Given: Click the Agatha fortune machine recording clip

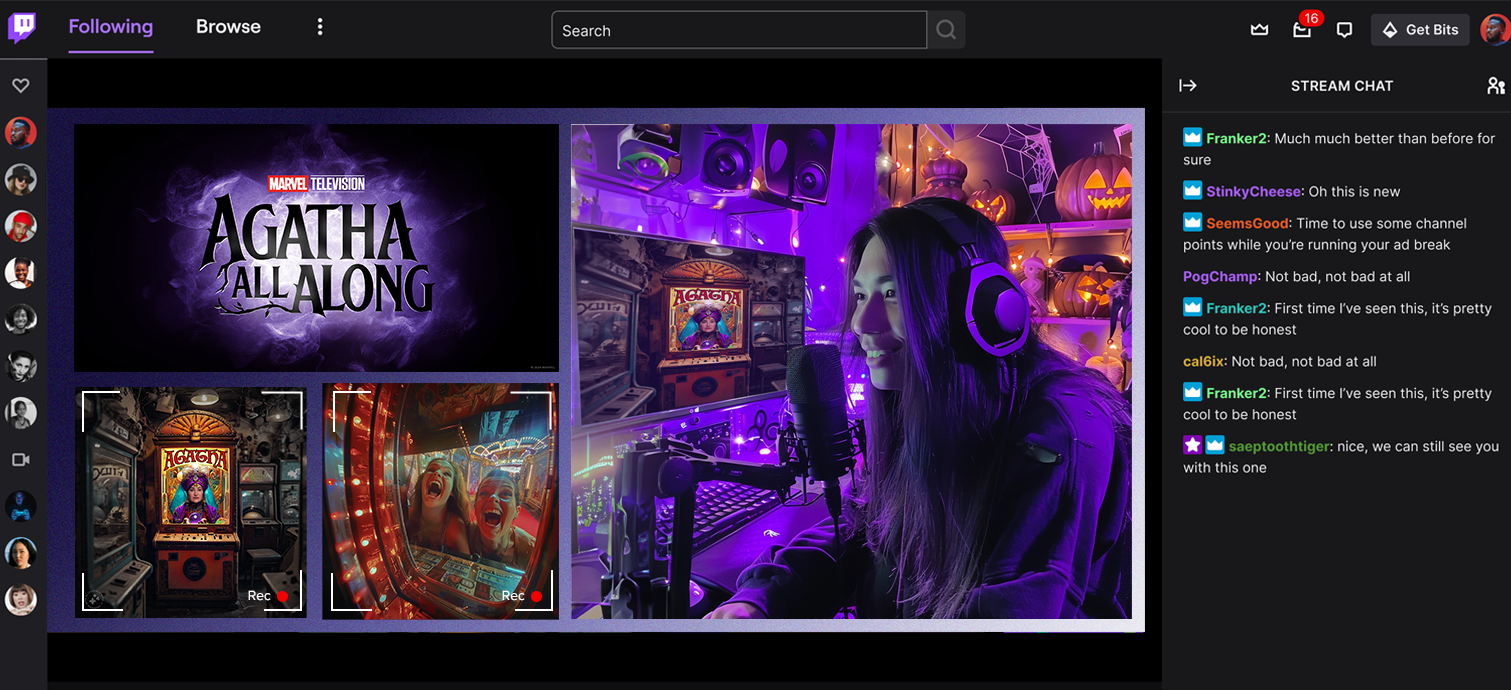Looking at the screenshot, I should tap(191, 500).
